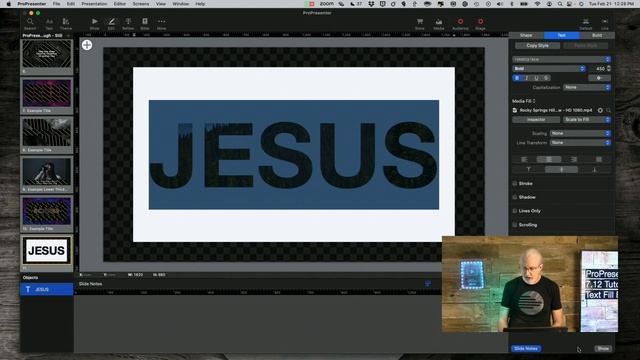Open the Bible toolbar icon
The image size is (640, 360).
[145, 23]
